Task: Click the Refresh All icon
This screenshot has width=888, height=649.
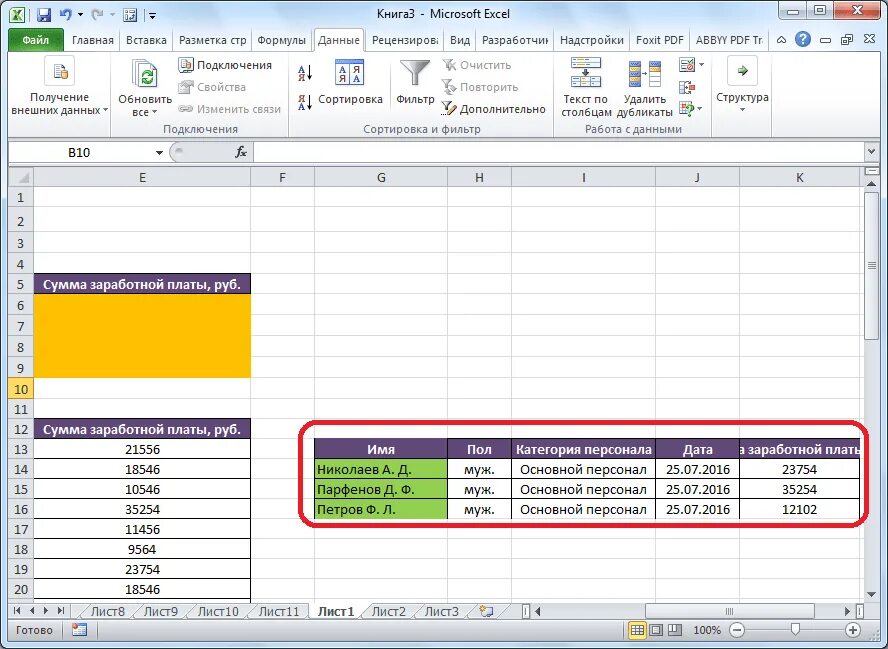Action: (x=145, y=76)
